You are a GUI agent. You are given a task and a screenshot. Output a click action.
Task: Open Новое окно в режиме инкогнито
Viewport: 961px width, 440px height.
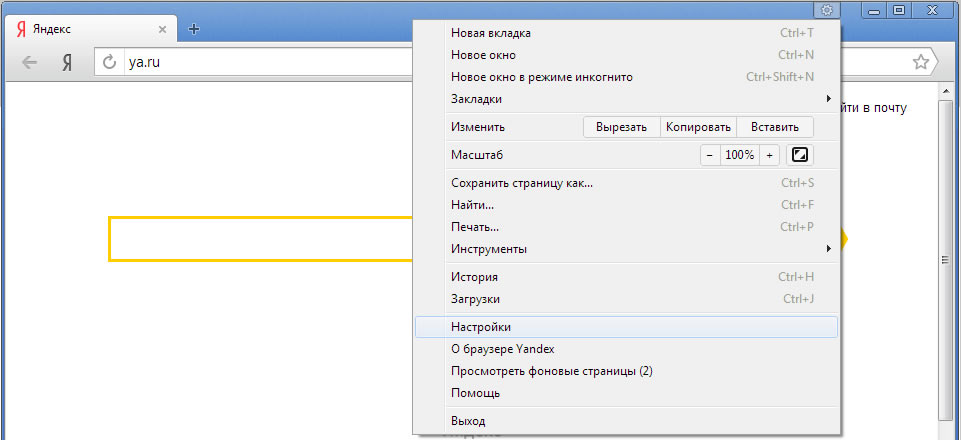[x=626, y=77]
